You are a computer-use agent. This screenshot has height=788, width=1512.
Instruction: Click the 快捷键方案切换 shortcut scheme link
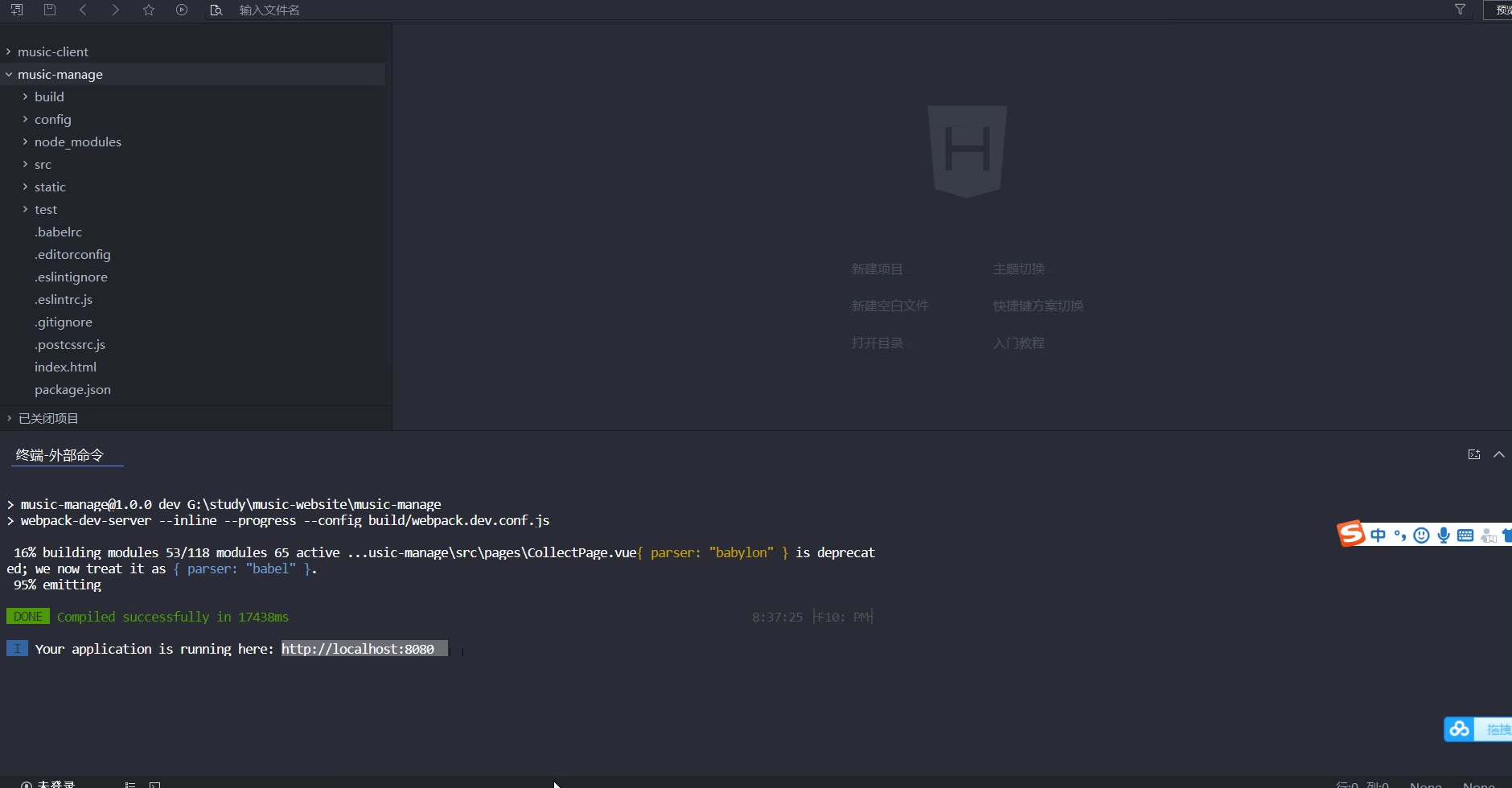(1037, 306)
